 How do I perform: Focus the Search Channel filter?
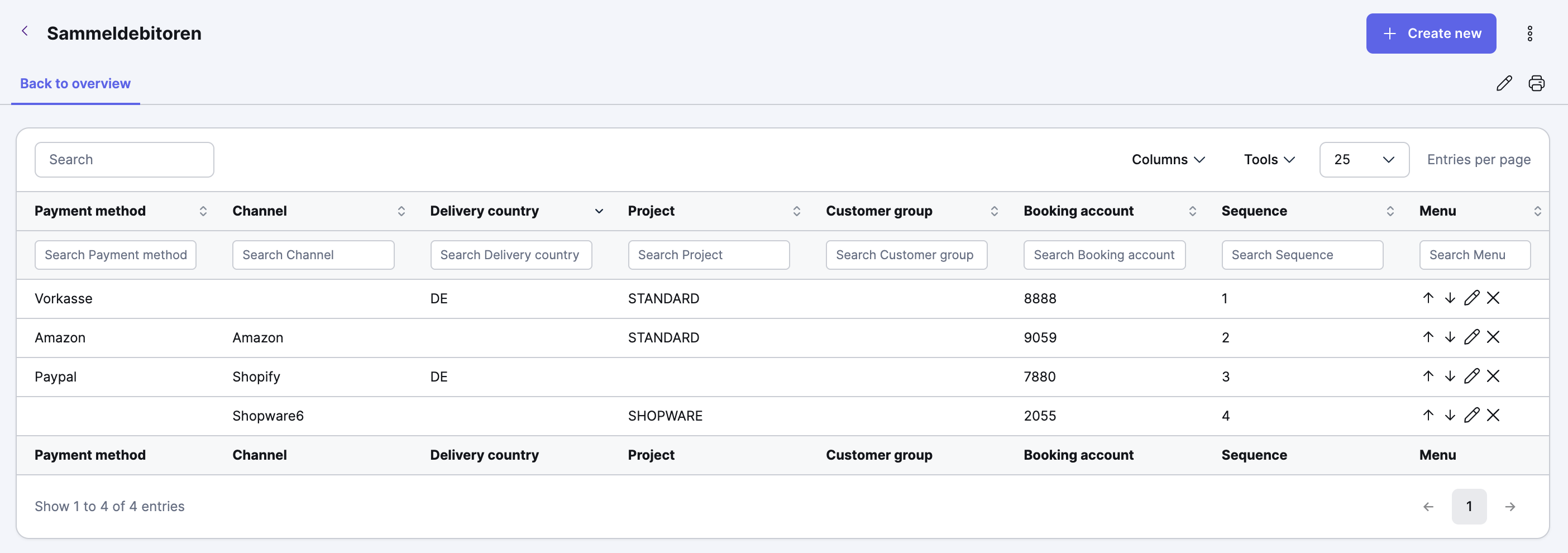click(x=313, y=255)
